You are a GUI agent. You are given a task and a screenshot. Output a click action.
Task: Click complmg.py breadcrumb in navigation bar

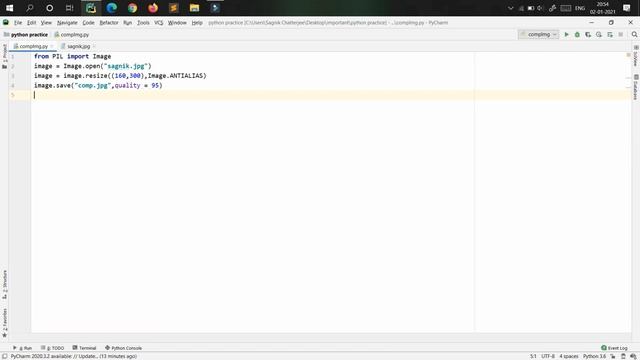(x=72, y=35)
